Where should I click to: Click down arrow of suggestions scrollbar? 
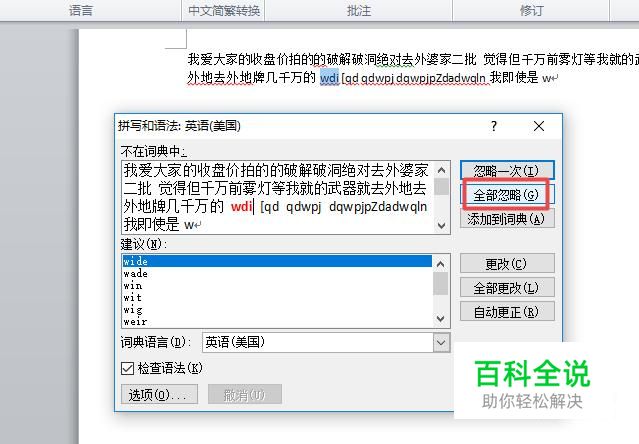pyautogui.click(x=441, y=318)
